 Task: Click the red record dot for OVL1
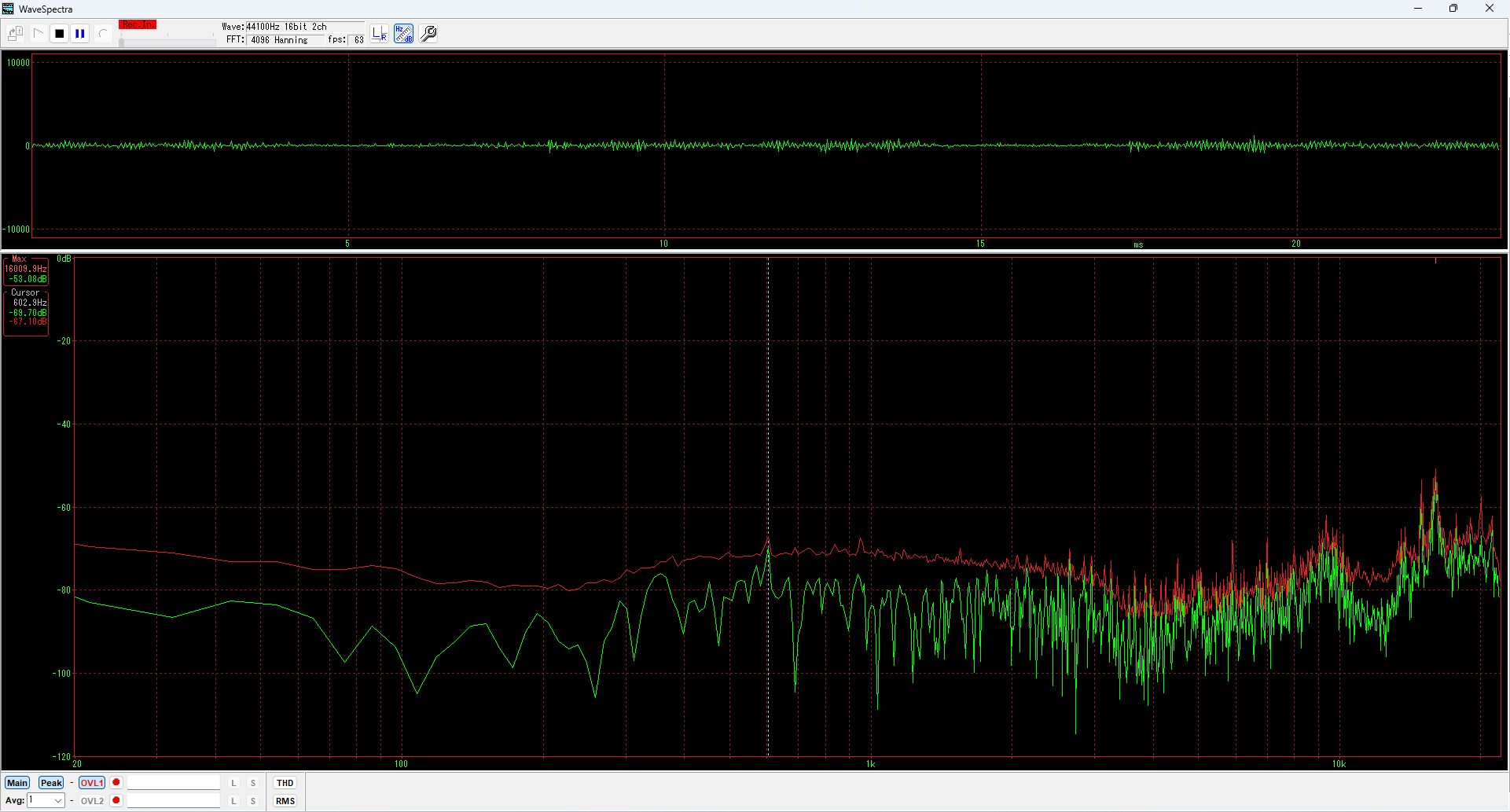click(116, 782)
